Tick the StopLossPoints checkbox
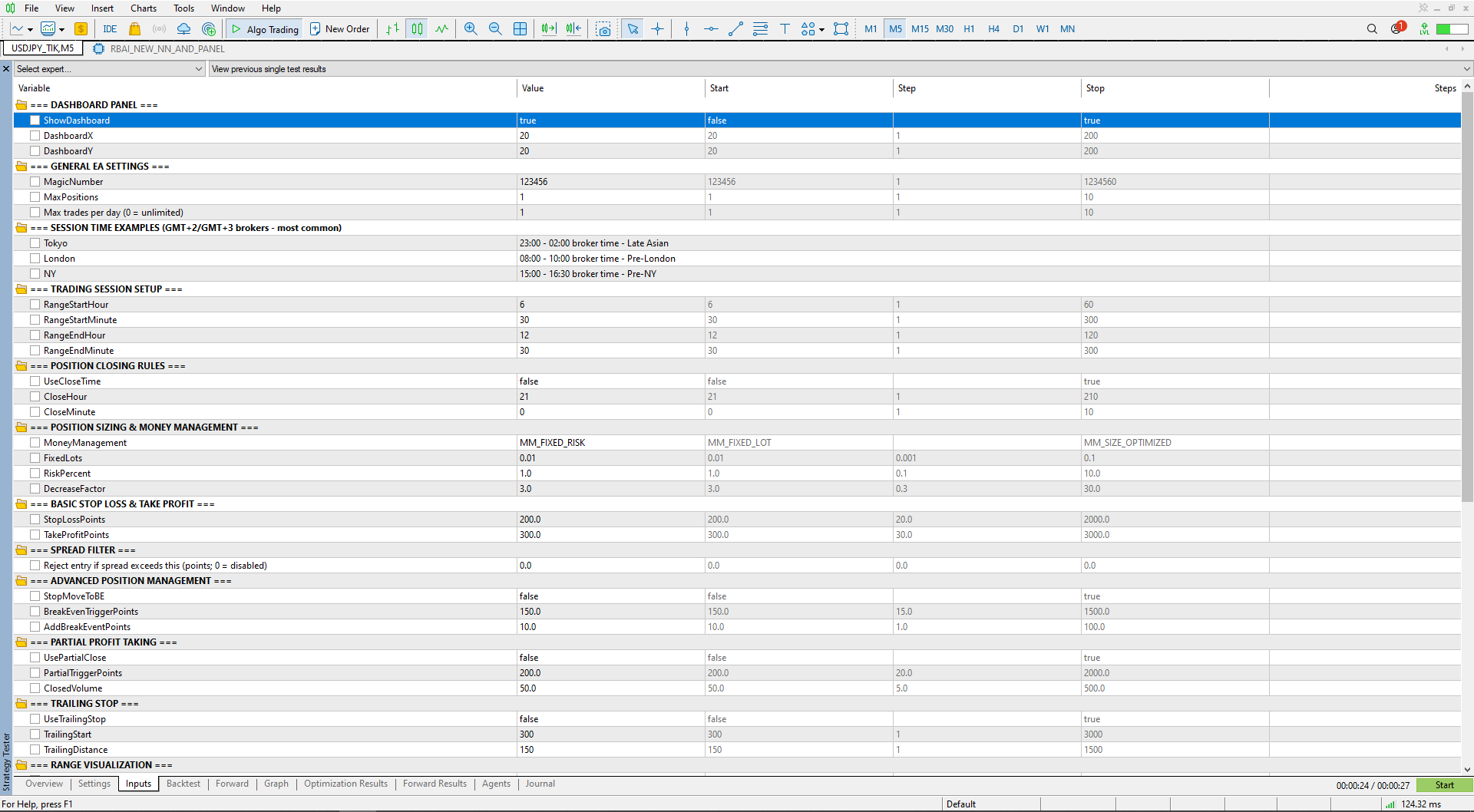This screenshot has height=812, width=1474. 35,520
